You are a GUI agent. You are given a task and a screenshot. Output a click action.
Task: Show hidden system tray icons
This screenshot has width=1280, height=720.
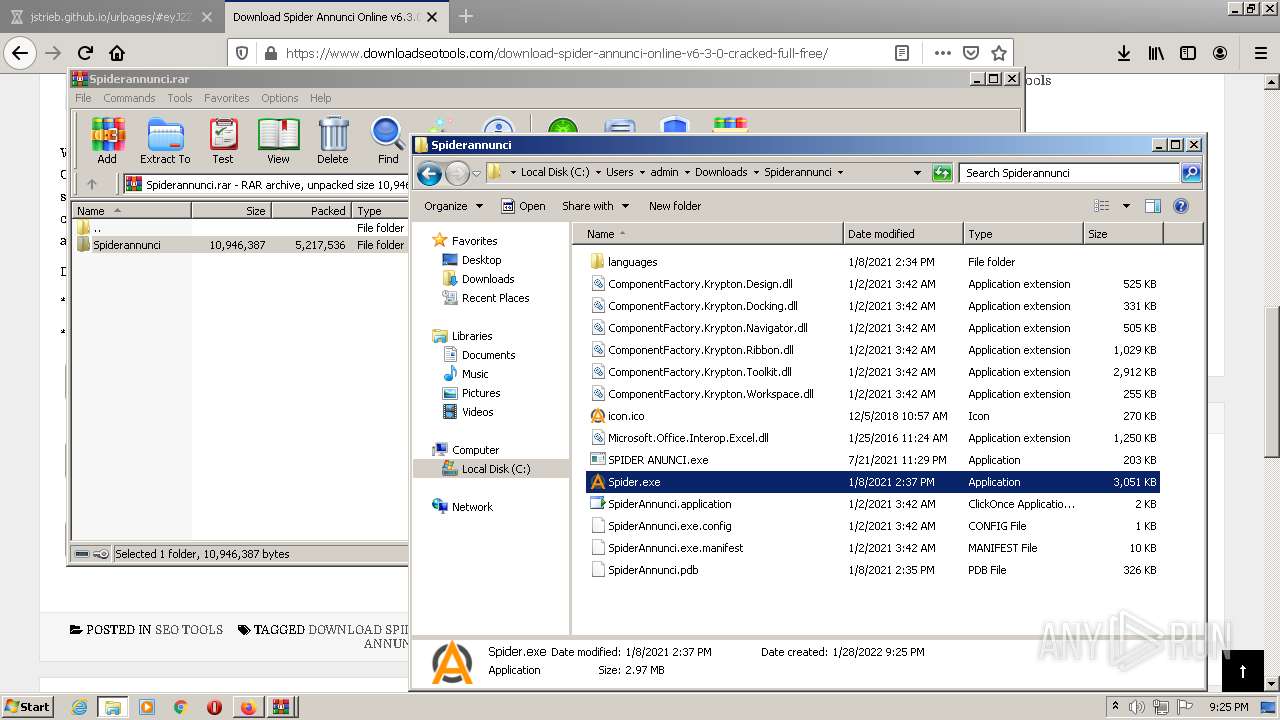1116,706
